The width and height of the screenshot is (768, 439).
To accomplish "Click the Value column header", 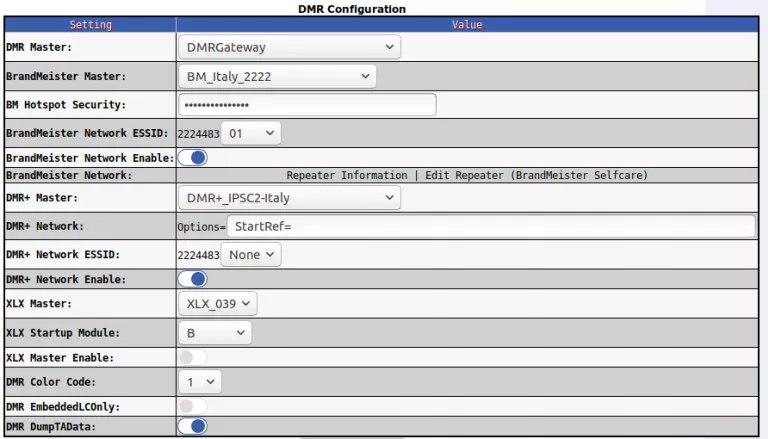I will point(467,24).
